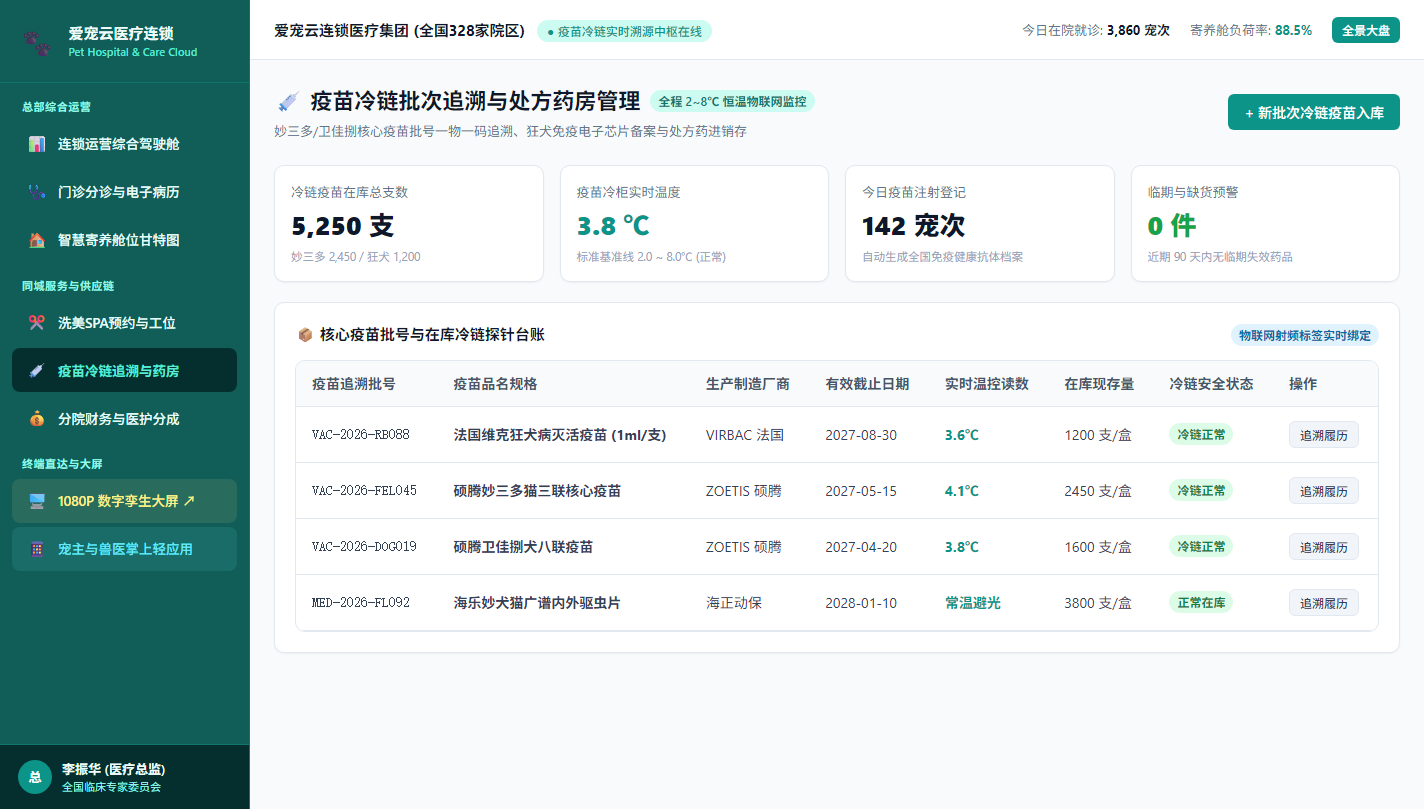Click the syringe icon in the page title
This screenshot has width=1424, height=809.
pyautogui.click(x=288, y=101)
